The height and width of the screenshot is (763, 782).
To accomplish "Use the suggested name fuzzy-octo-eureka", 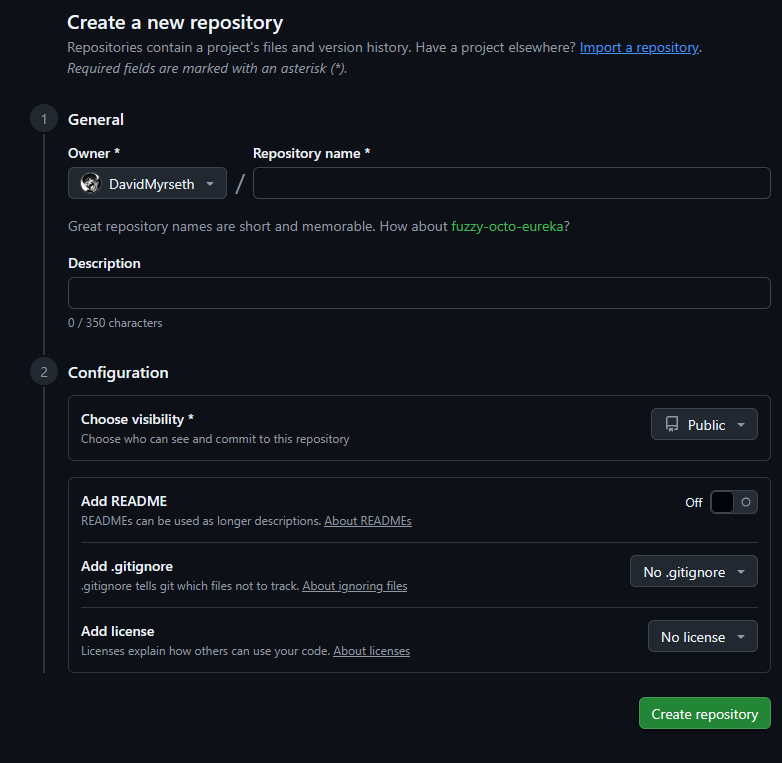I will (509, 227).
